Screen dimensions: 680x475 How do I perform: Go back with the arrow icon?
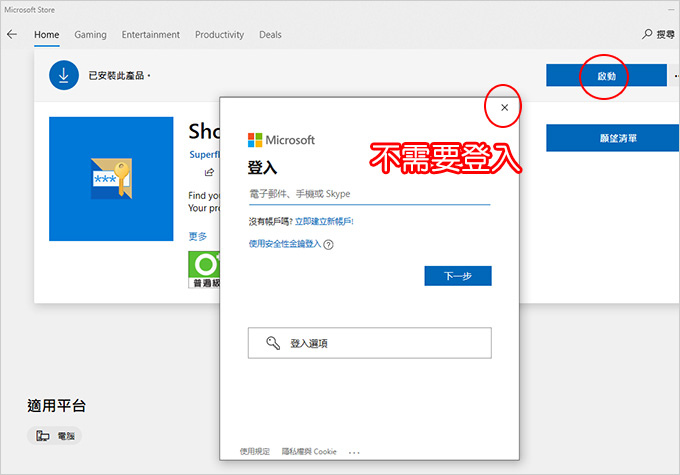pos(12,34)
